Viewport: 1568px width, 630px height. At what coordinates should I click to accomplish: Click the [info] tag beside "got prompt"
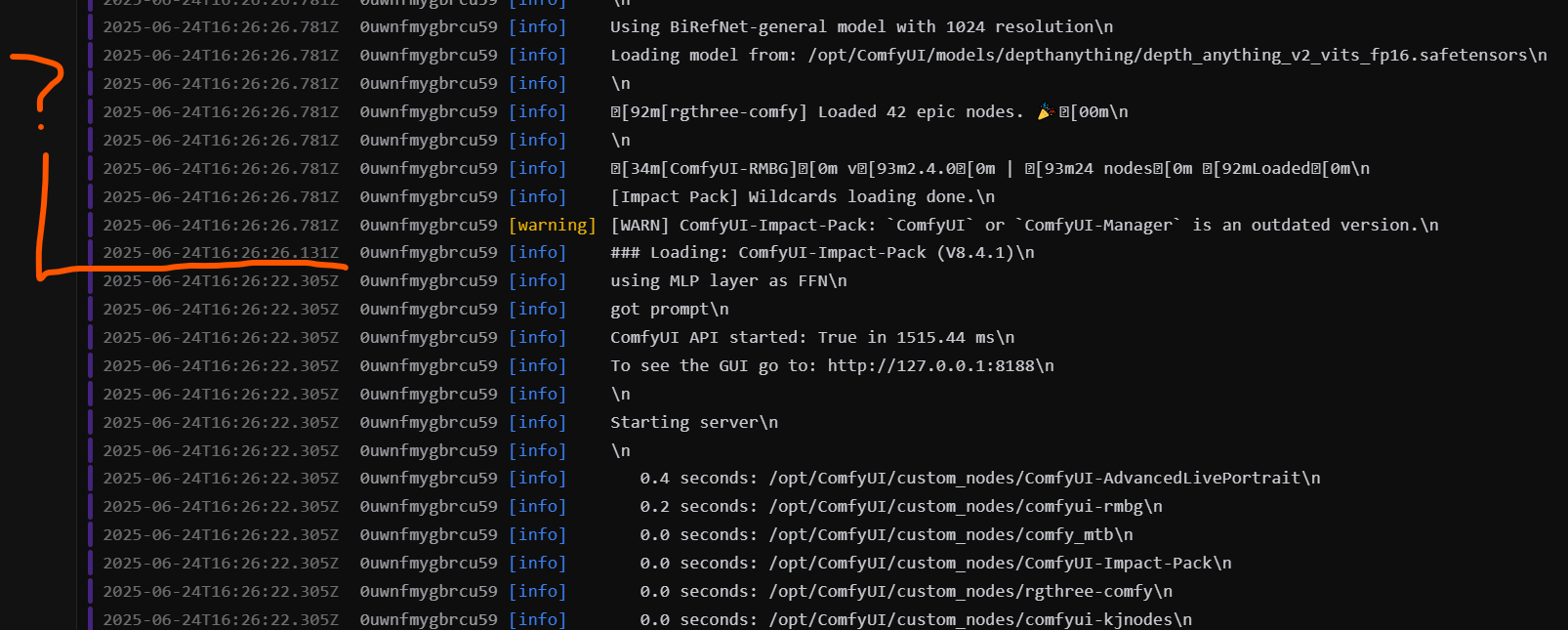coord(537,309)
